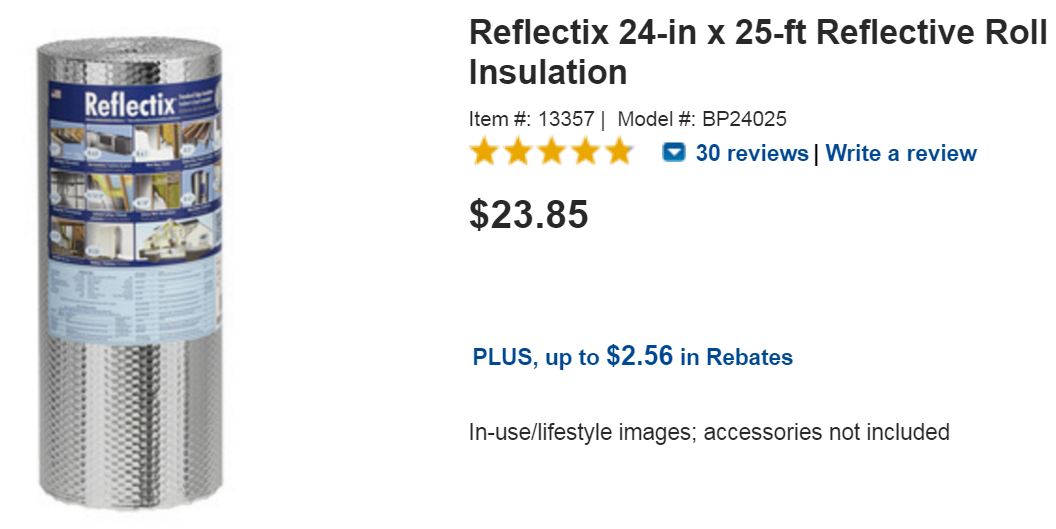1056x529 pixels.
Task: Click the fourth gold rating star
Action: (586, 153)
